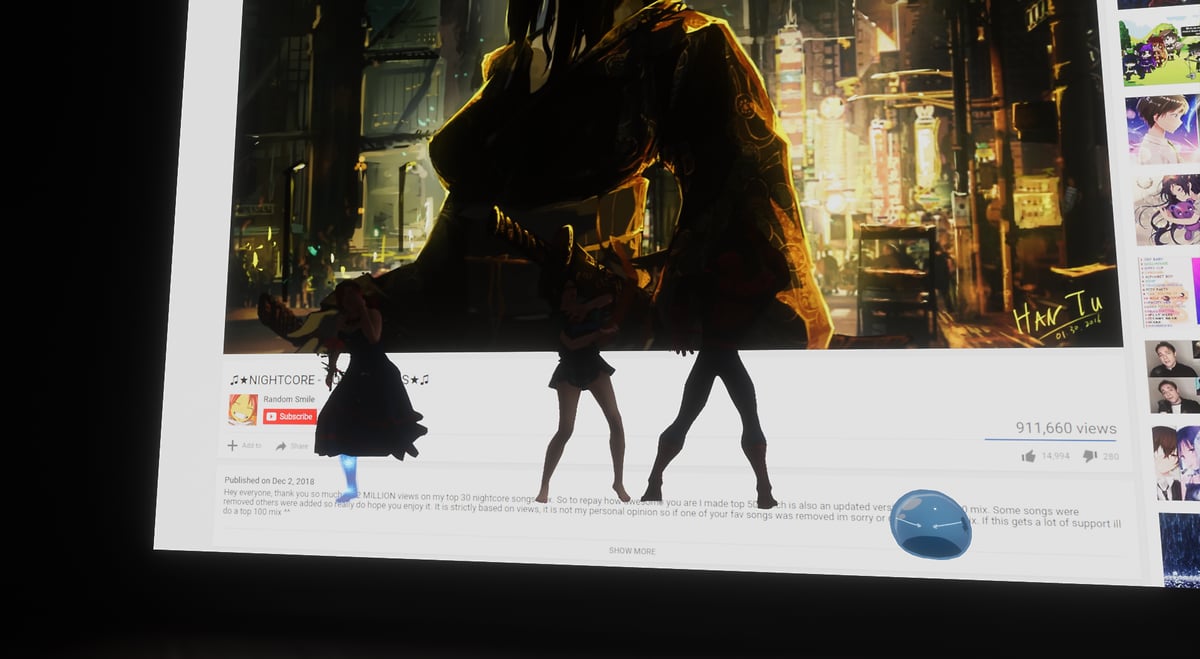Open the thumbnail with two men's faces
Screen dimensions: 1200x659
tap(1172, 376)
